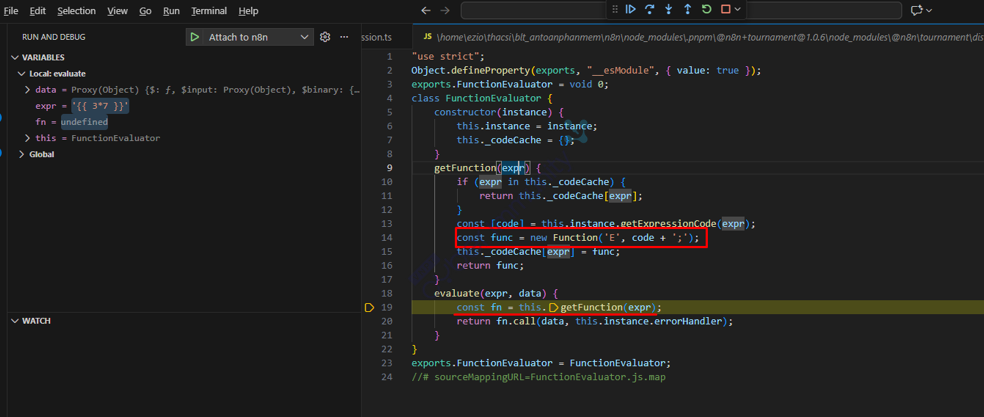Image resolution: width=984 pixels, height=417 pixels.
Task: Expand the data Proxy(Object) variable
Action: (28, 90)
